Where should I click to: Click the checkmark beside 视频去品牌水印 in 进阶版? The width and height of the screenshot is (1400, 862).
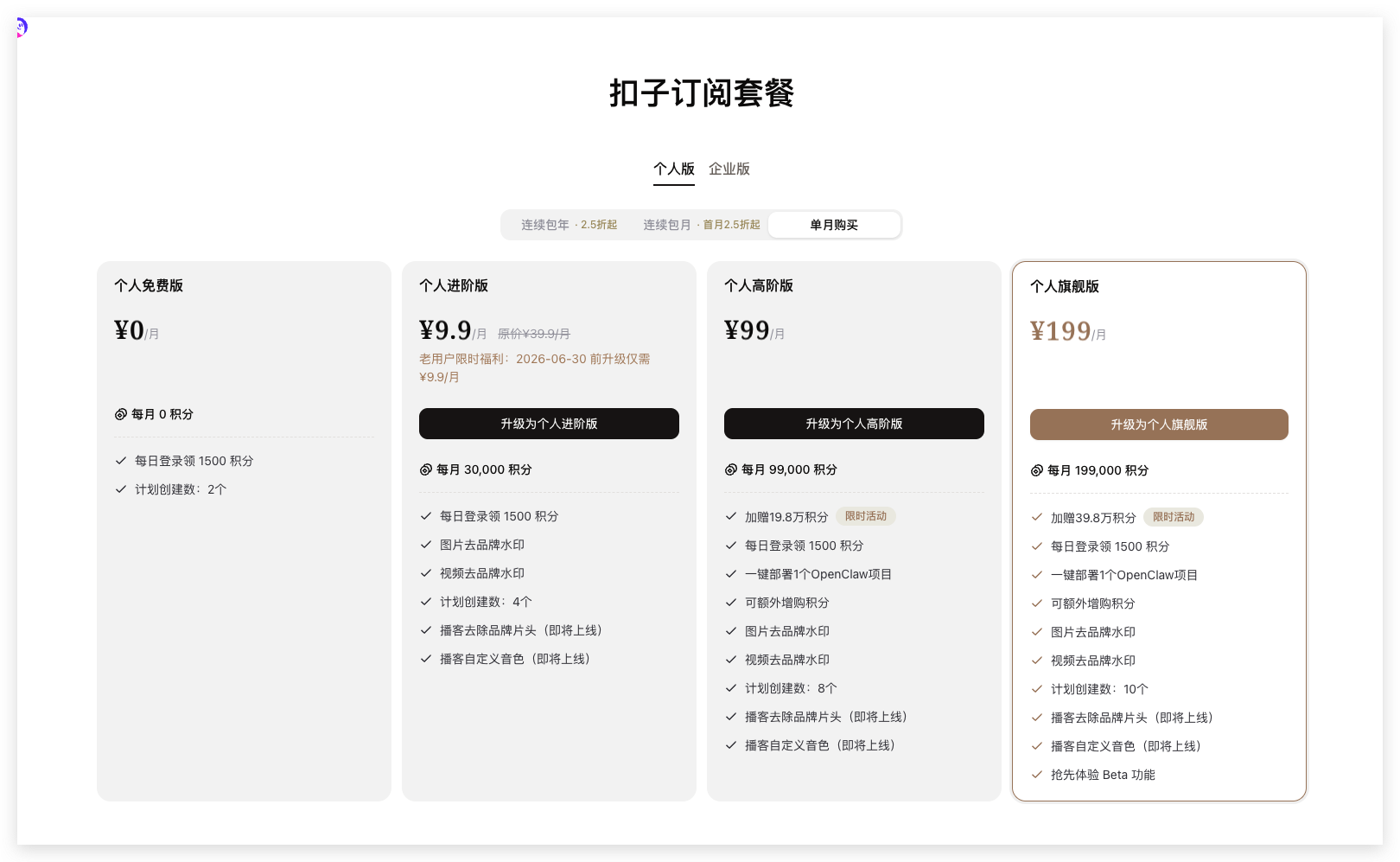[426, 573]
